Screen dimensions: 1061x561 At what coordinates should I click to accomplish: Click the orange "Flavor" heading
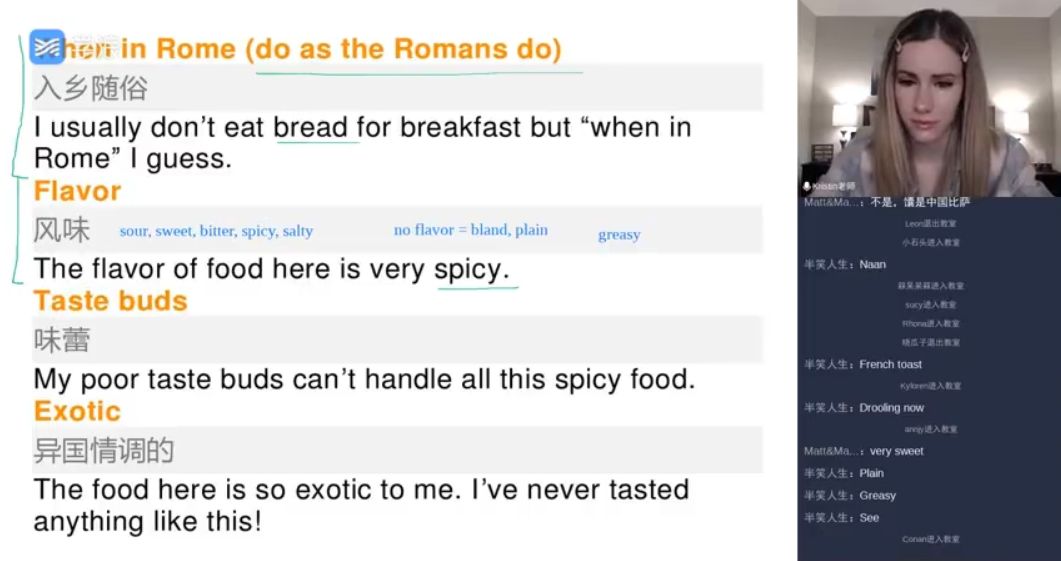click(77, 191)
